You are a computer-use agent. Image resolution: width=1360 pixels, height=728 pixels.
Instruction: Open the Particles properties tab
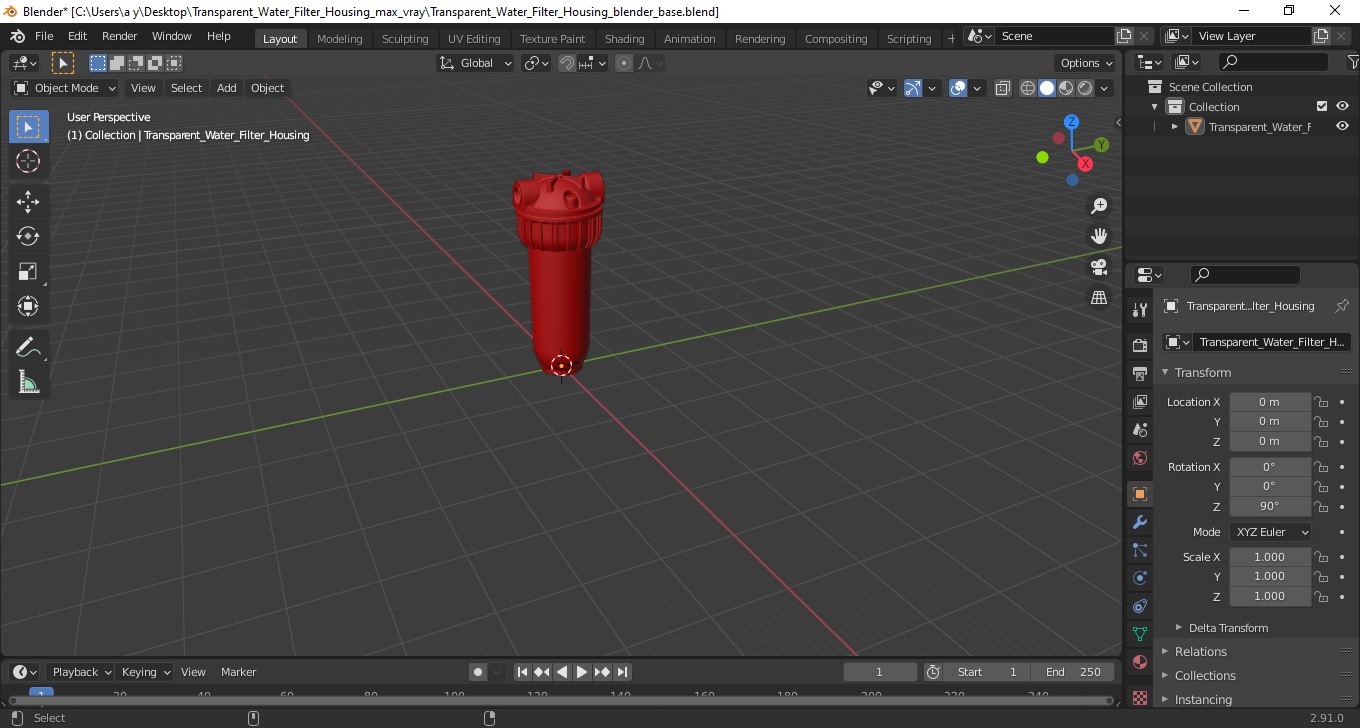tap(1139, 550)
